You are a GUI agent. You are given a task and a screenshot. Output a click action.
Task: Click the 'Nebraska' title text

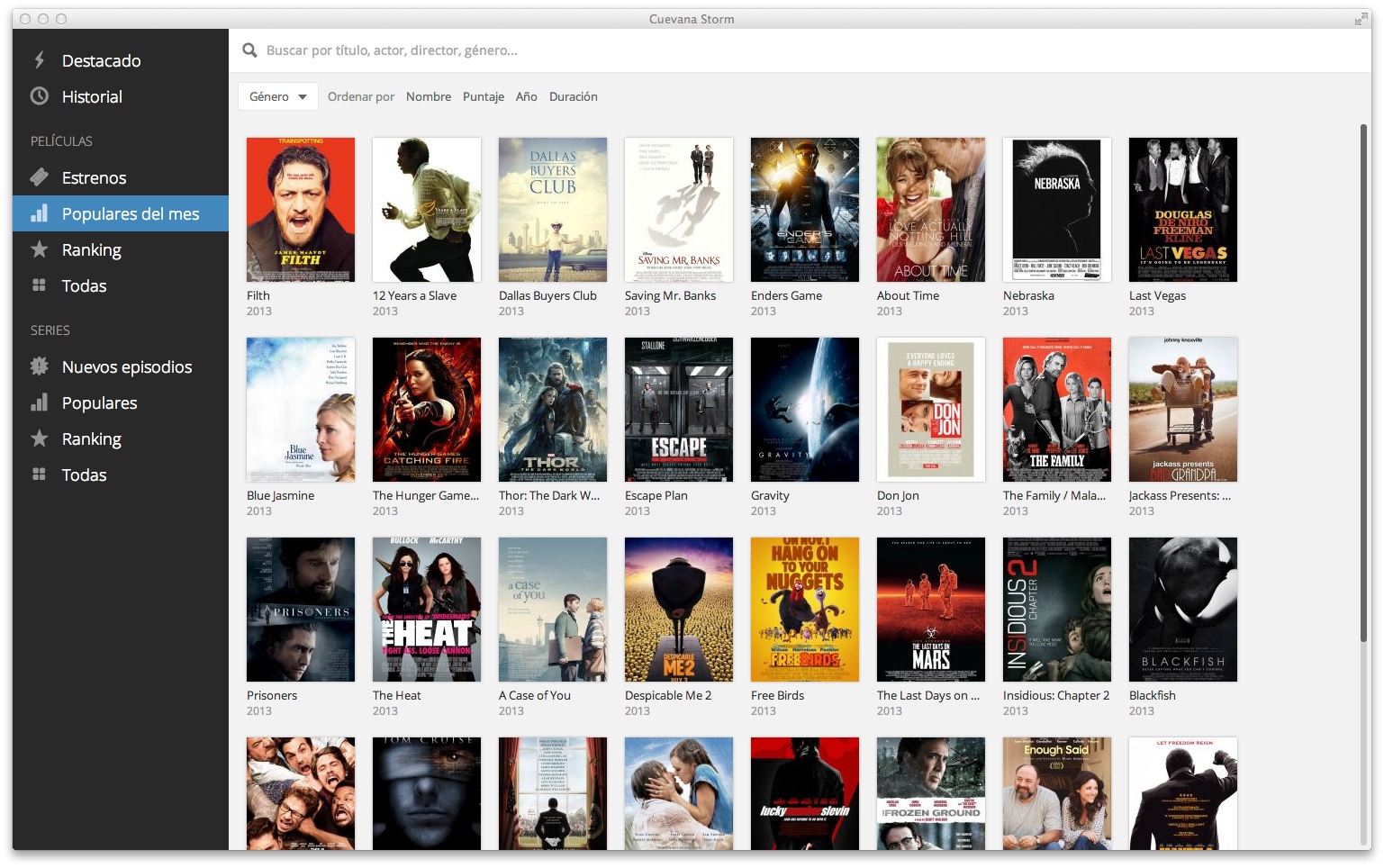click(1028, 295)
